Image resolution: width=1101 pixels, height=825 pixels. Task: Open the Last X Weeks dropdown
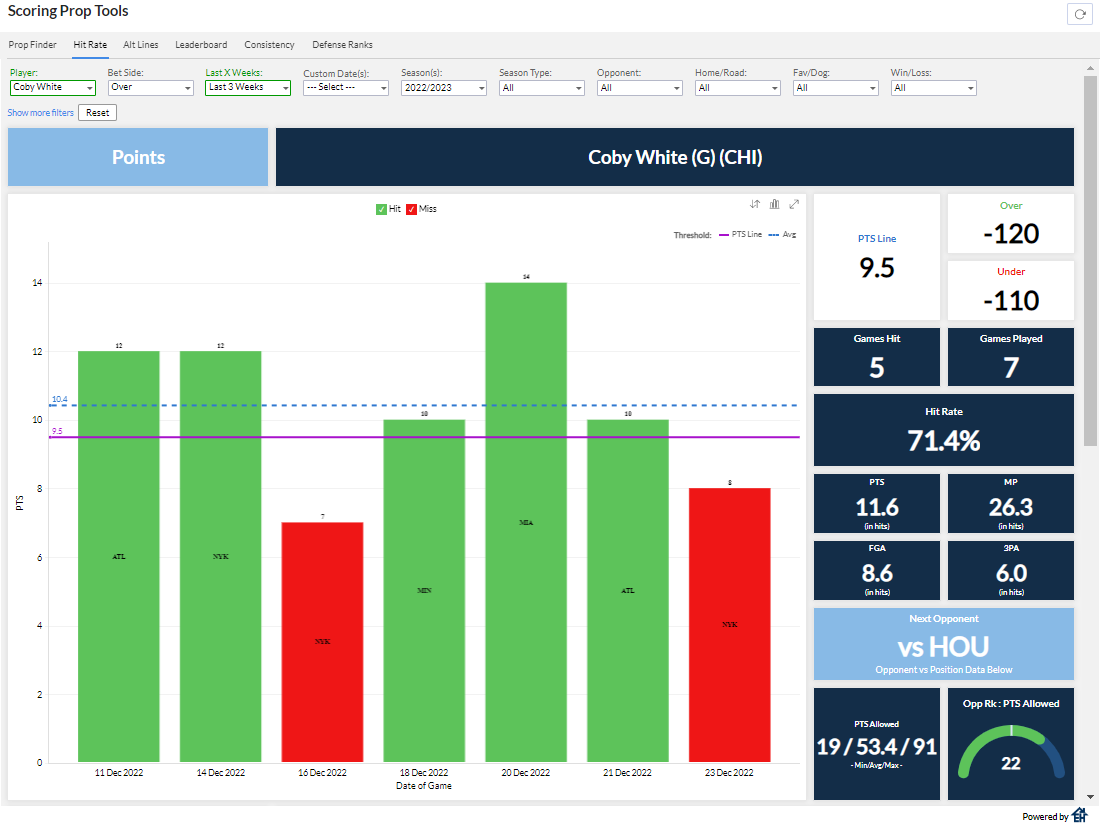(247, 88)
